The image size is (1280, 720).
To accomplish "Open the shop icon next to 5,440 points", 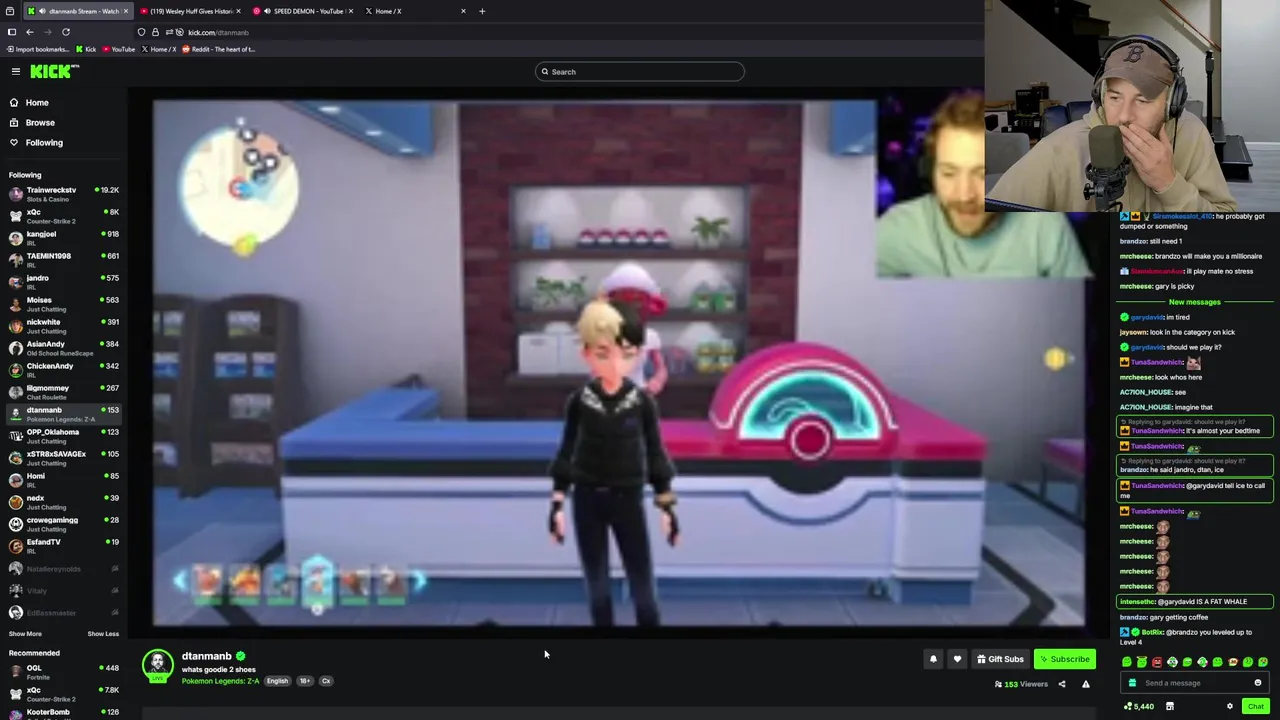I will point(1169,706).
